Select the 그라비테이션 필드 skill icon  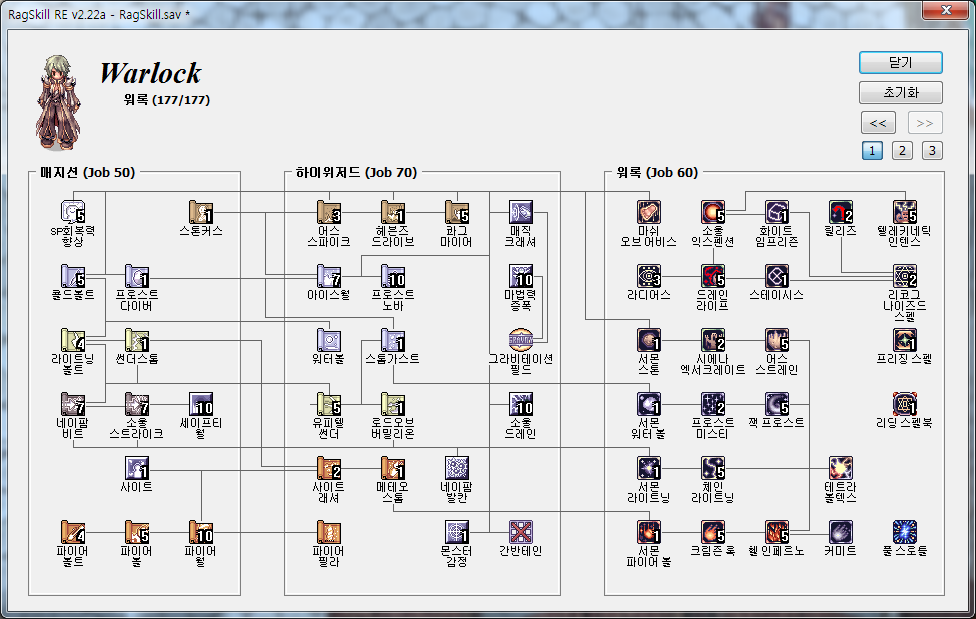pyautogui.click(x=521, y=341)
